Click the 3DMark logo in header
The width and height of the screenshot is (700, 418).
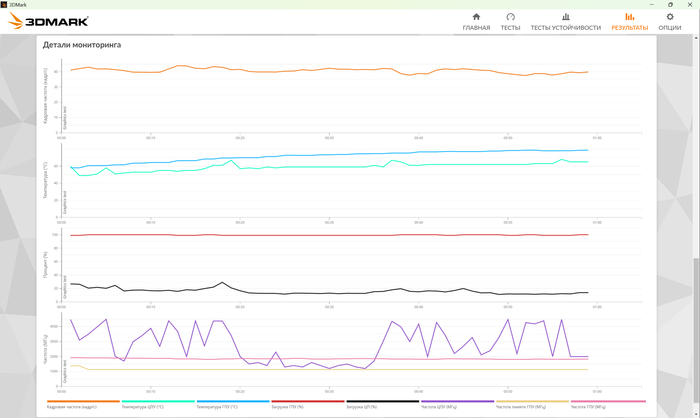tap(48, 21)
